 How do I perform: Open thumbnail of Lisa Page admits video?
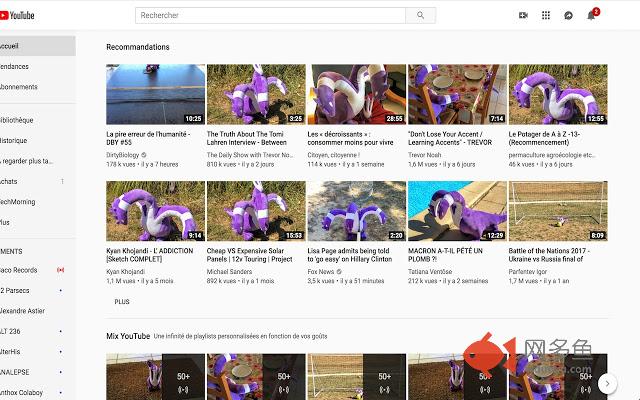357,211
